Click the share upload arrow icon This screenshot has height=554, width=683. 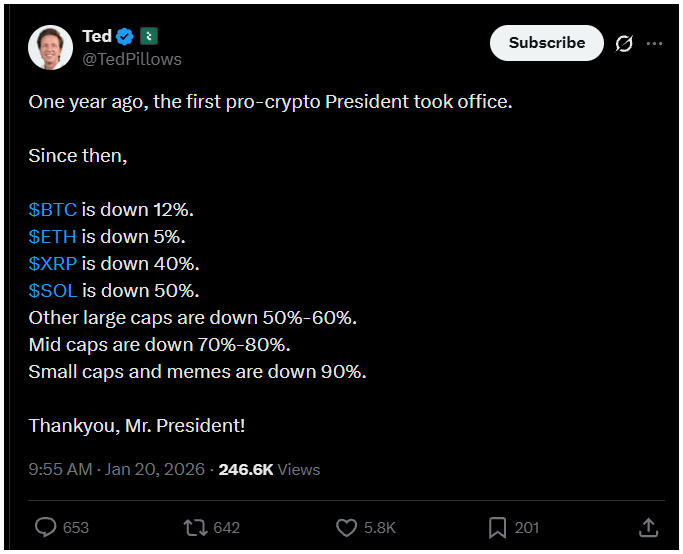coord(647,527)
